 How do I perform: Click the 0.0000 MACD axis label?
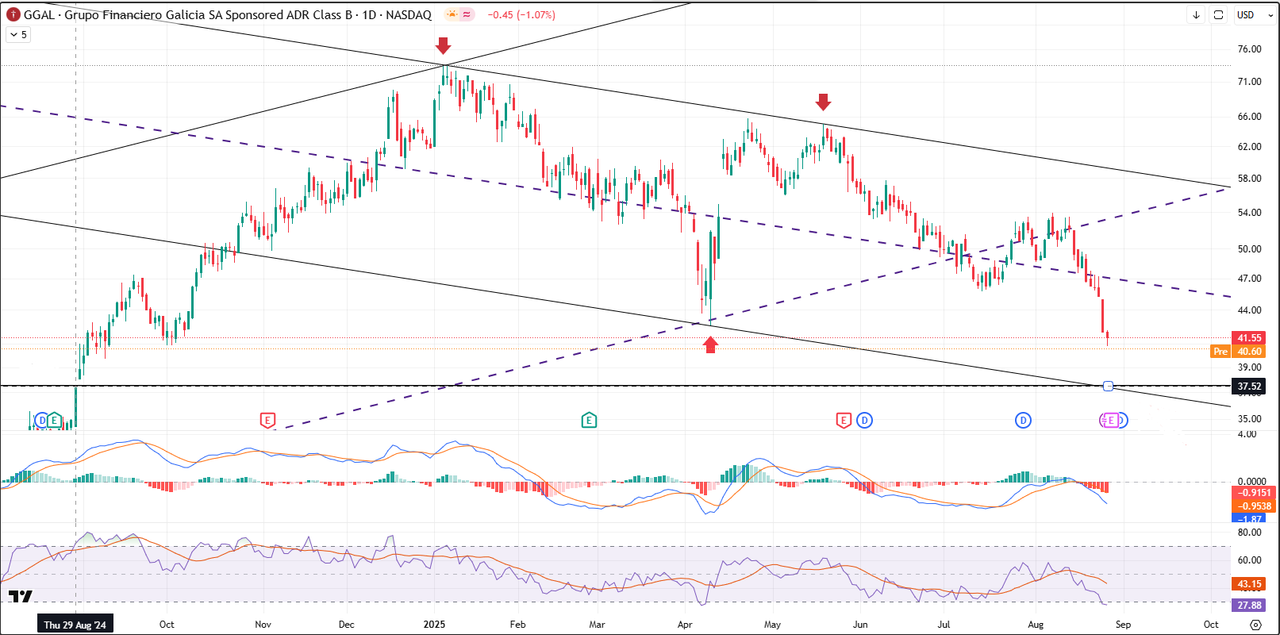click(1251, 481)
